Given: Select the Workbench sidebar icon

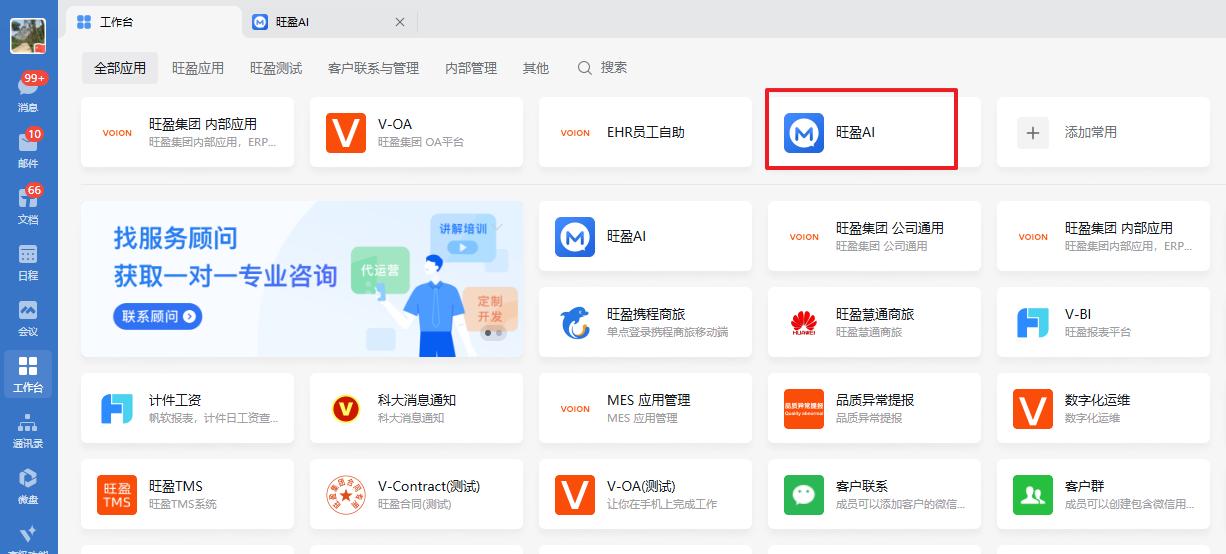Looking at the screenshot, I should tap(28, 374).
